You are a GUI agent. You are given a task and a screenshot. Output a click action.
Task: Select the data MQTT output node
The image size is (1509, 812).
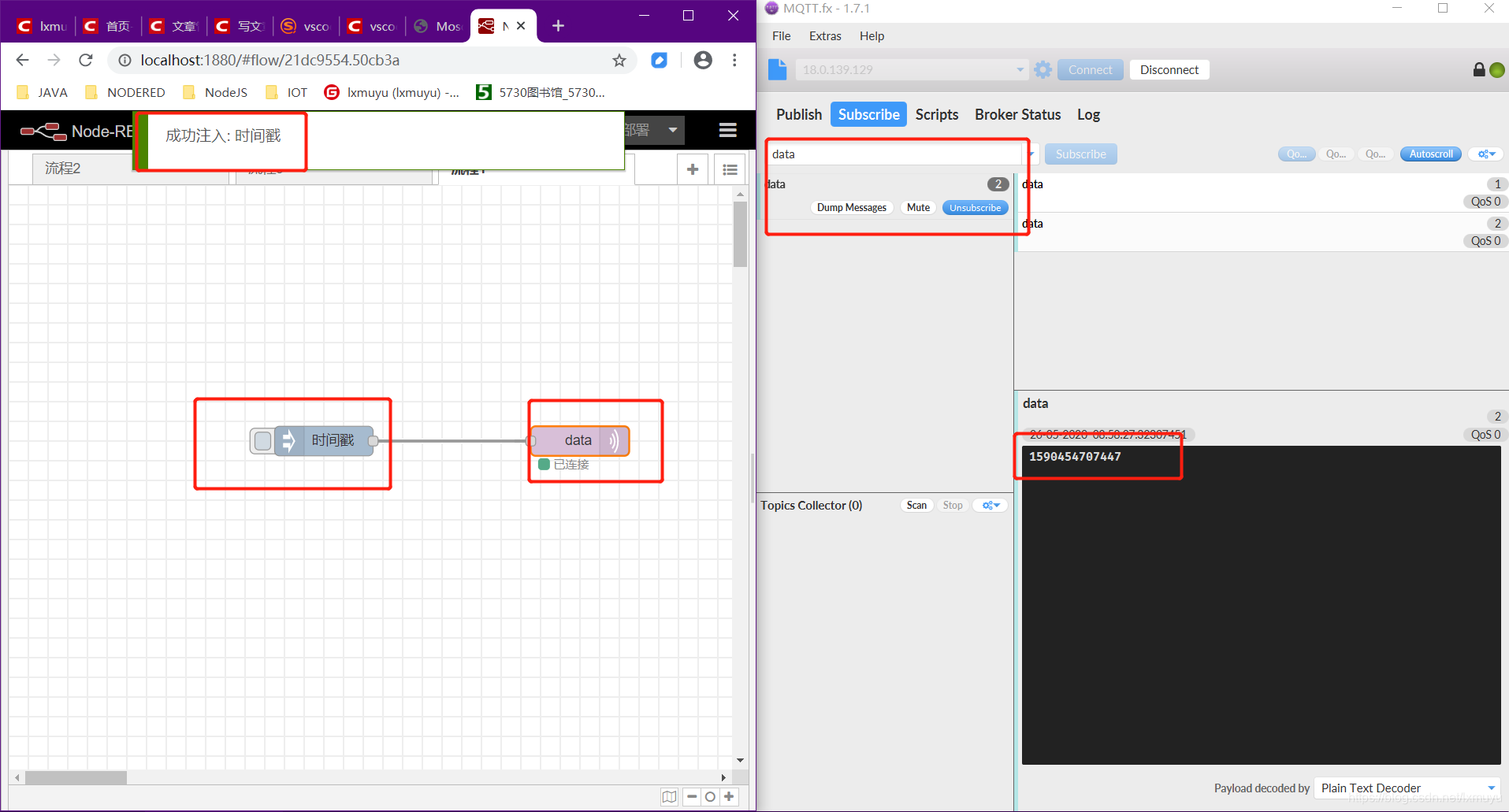point(579,440)
